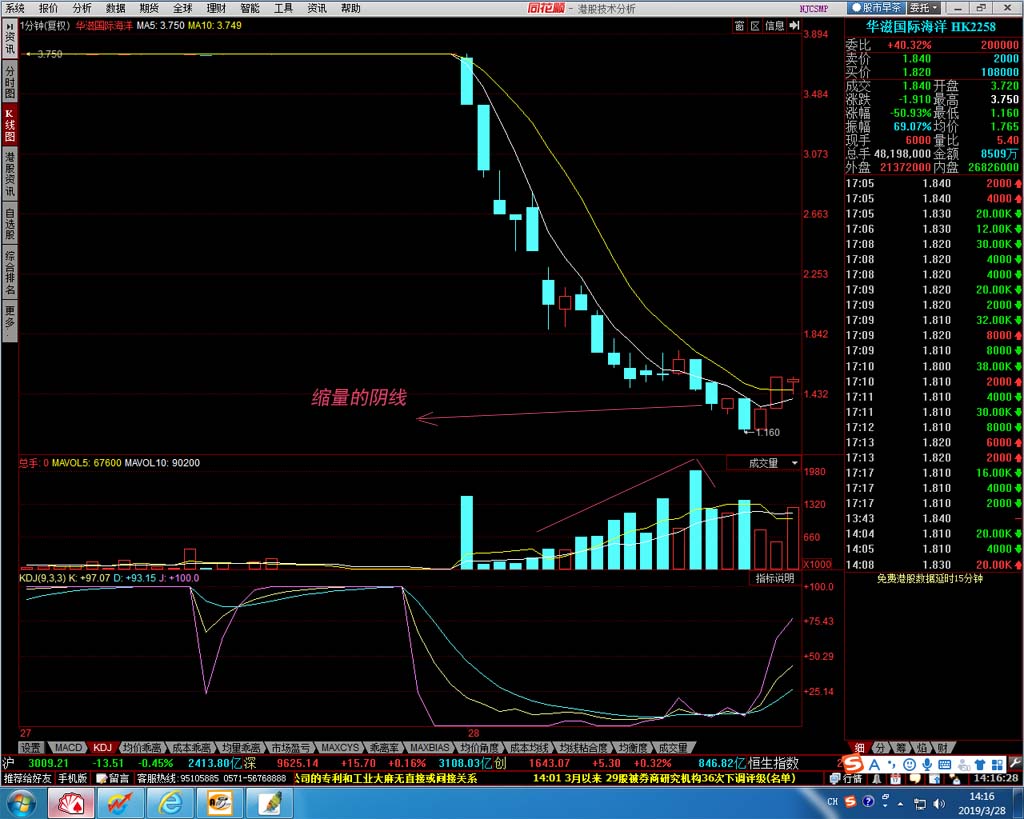Select the 港股资讯 sidebar tab
1024x819 pixels.
(10, 174)
